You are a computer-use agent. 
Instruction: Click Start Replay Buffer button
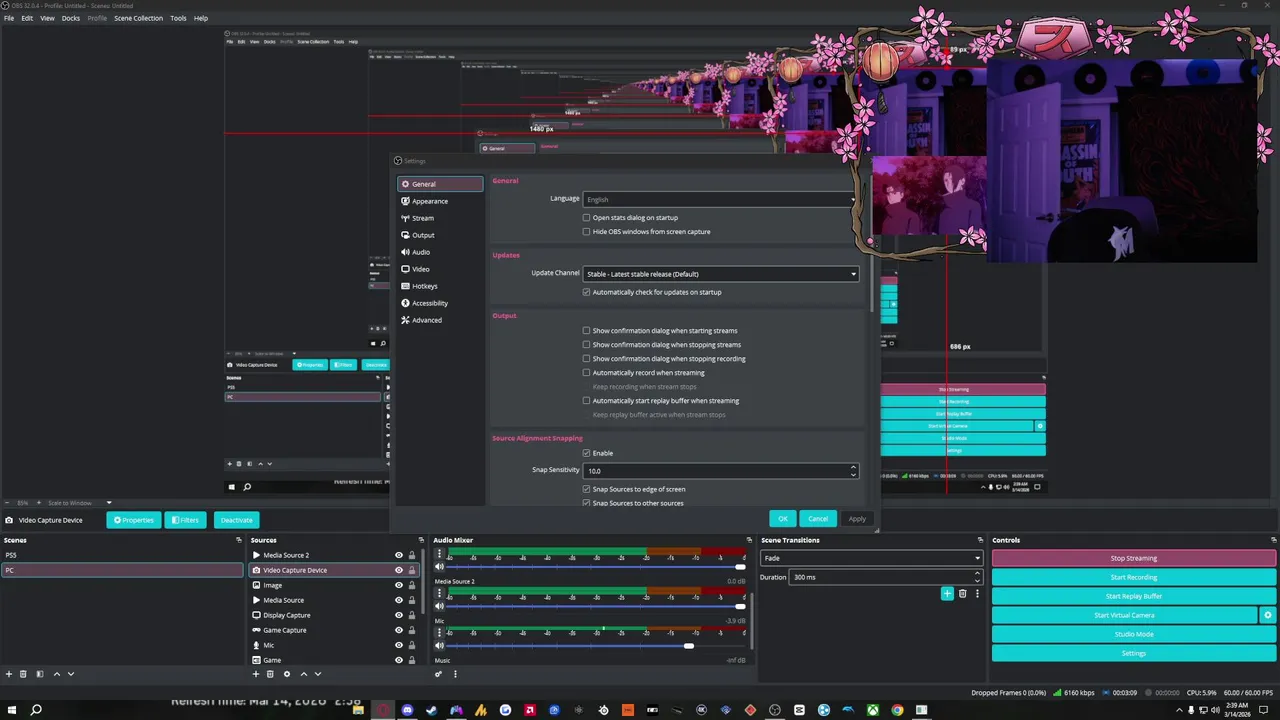1134,596
